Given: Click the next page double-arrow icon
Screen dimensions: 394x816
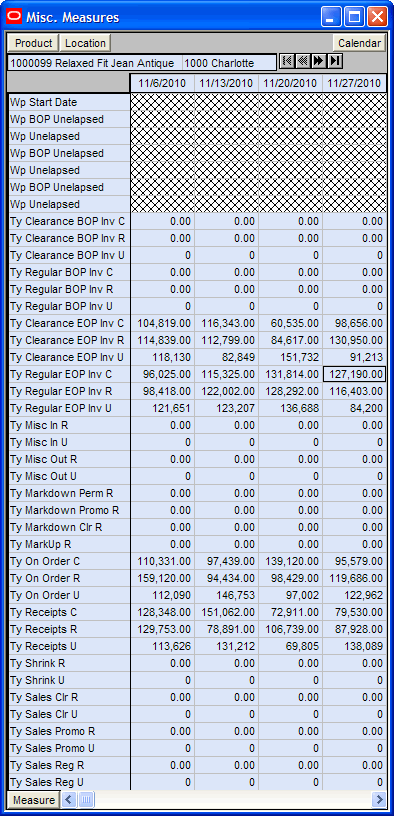Looking at the screenshot, I should 319,61.
